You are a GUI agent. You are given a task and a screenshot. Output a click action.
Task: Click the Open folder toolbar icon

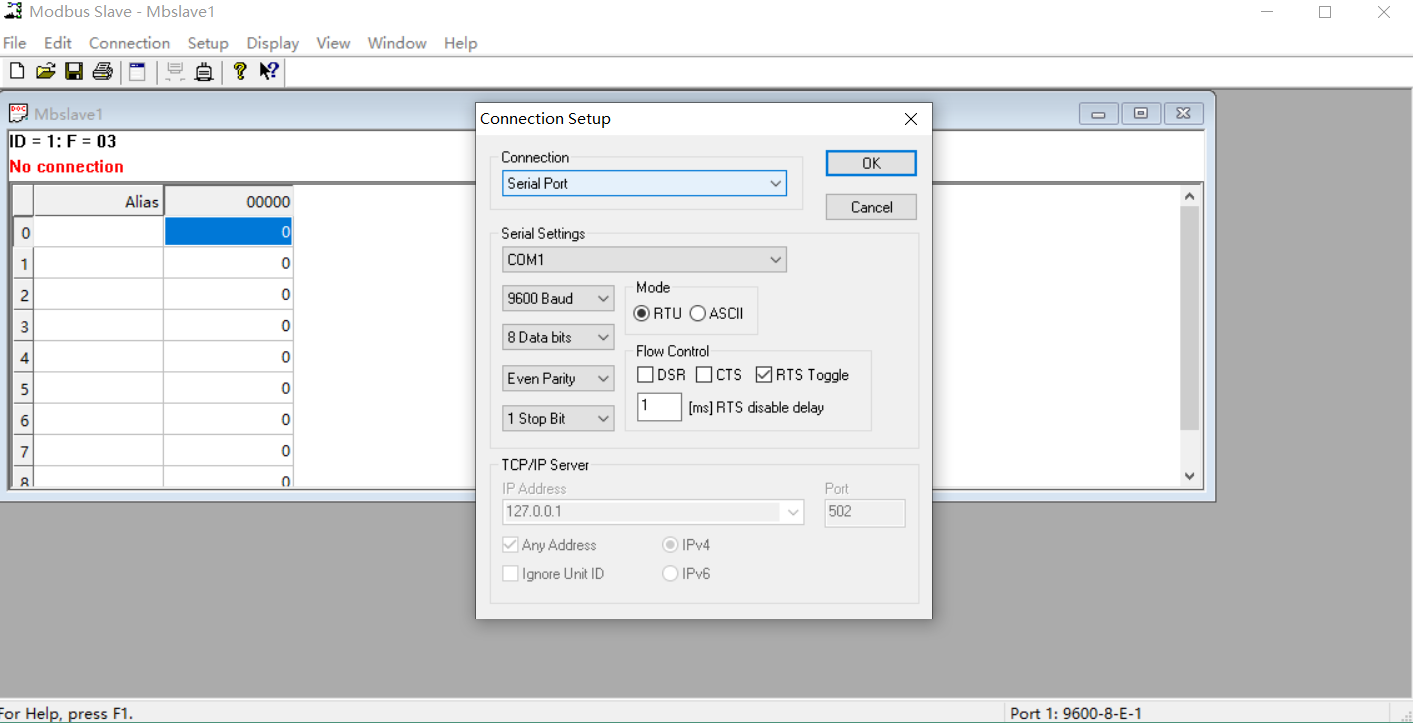45,71
